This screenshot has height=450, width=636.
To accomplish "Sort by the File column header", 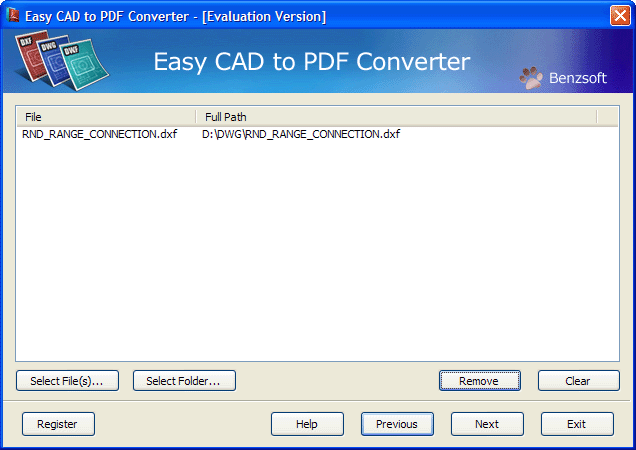I will point(106,117).
